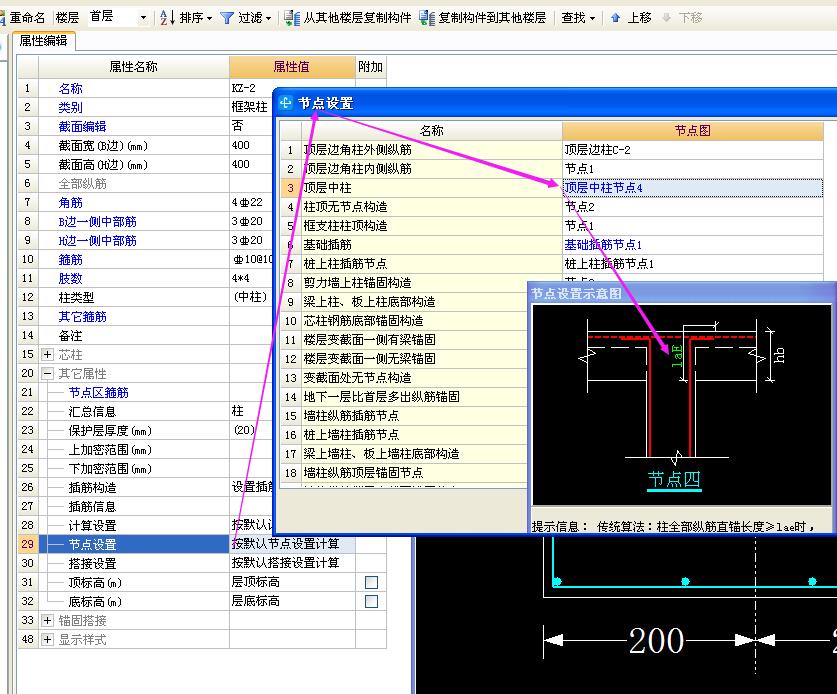
Task: Click the 200 dimension in drawing
Action: point(656,640)
